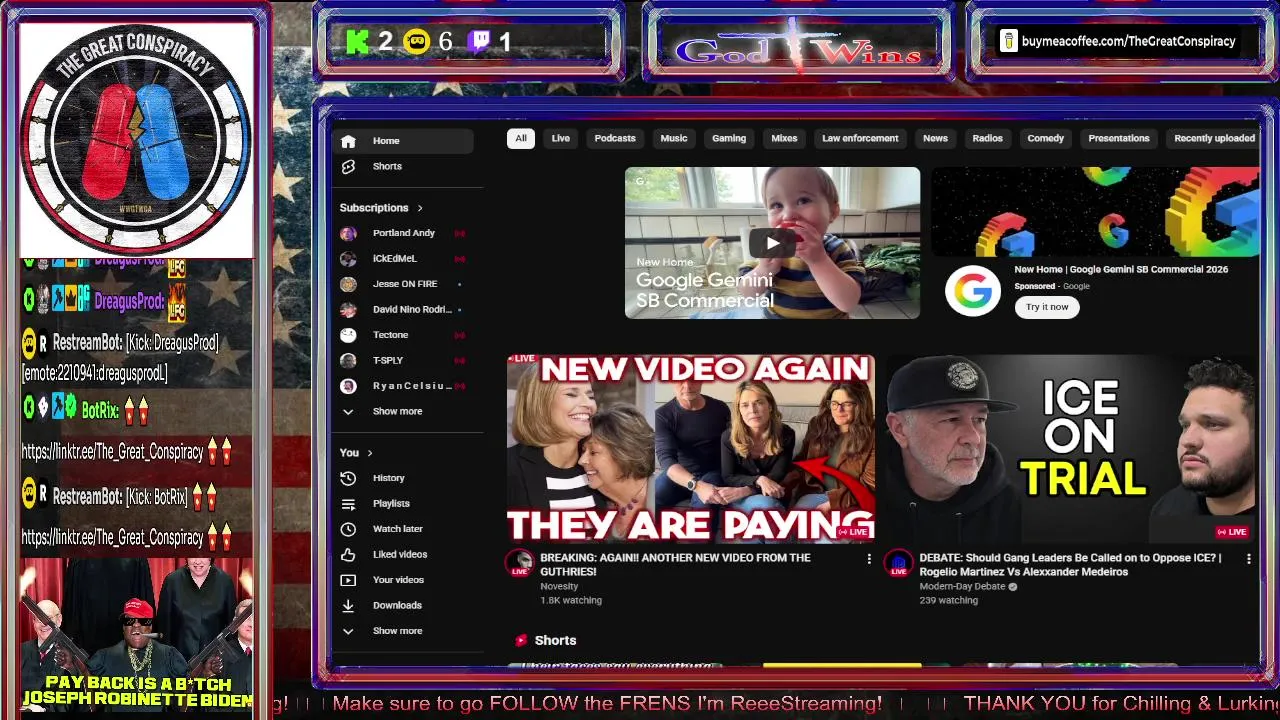
Task: Show more subscriptions under RyanCelsius
Action: [x=397, y=411]
